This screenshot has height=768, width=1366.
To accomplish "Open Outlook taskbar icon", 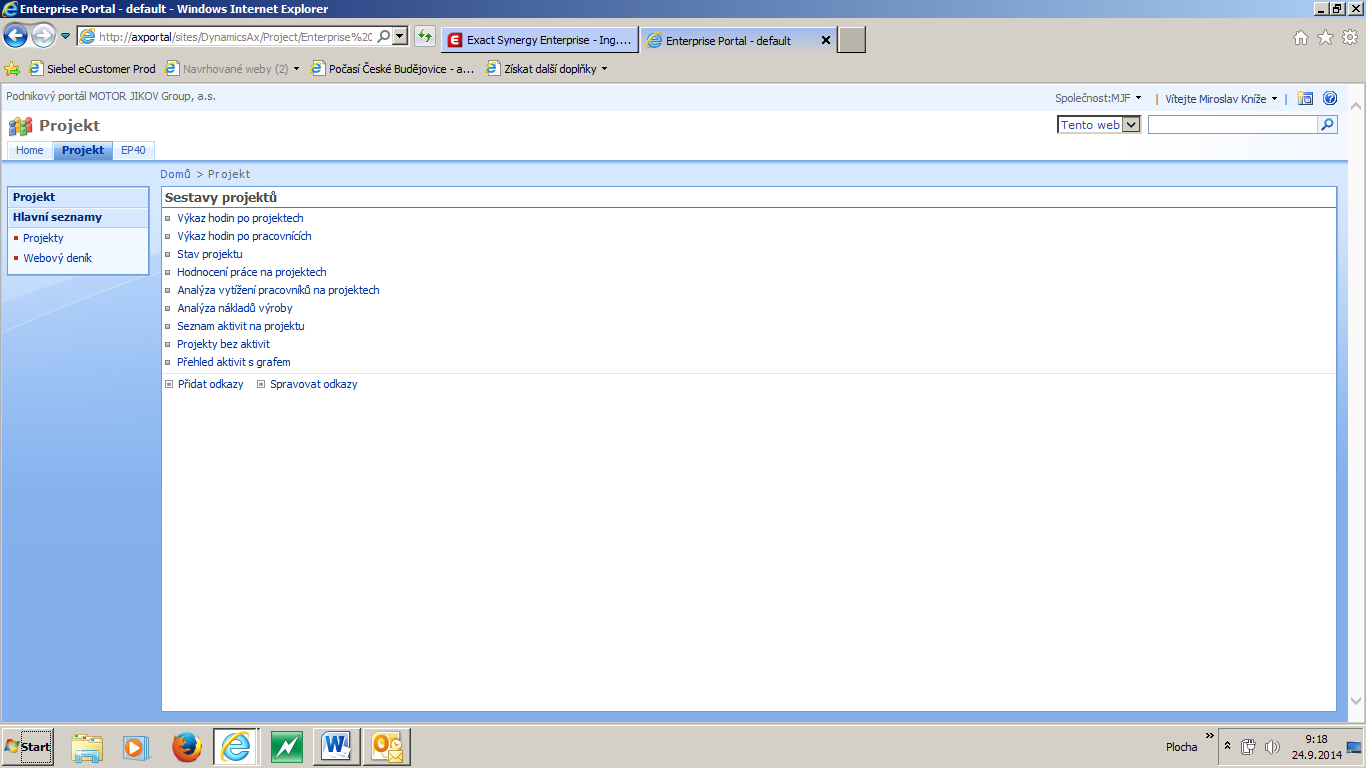I will pyautogui.click(x=387, y=747).
